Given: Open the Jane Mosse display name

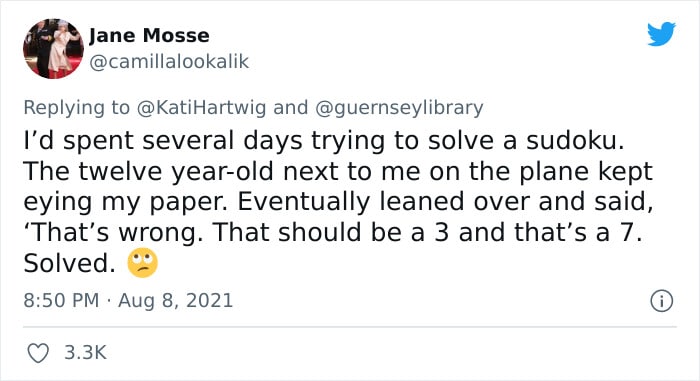Looking at the screenshot, I should [149, 35].
